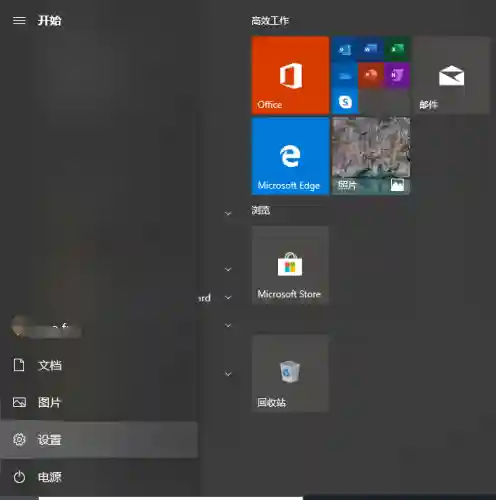496x500 pixels.
Task: Open 设置 settings
Action: click(x=99, y=440)
